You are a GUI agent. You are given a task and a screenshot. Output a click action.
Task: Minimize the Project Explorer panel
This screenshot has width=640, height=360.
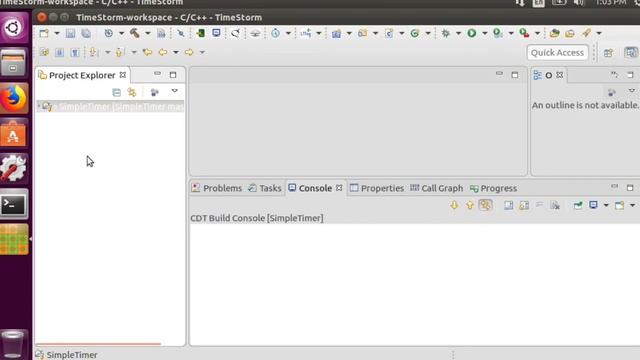[x=157, y=74]
